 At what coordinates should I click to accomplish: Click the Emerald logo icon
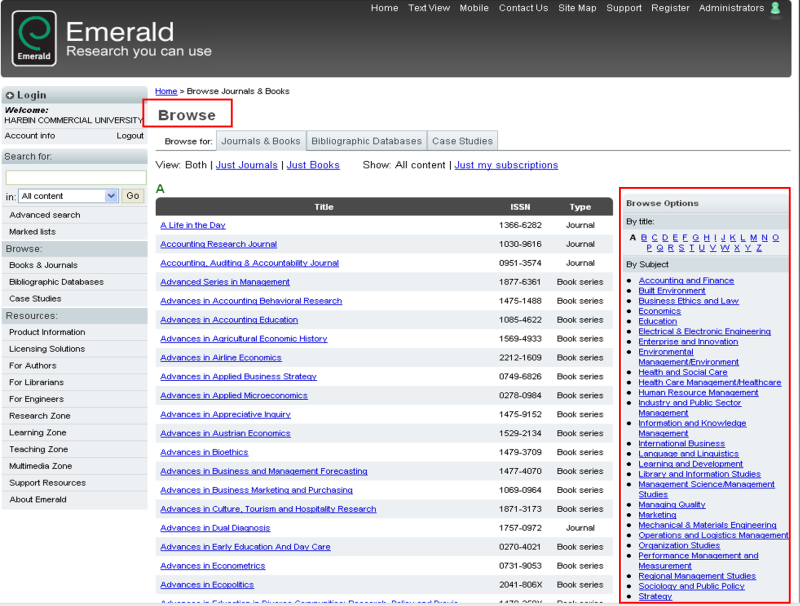coord(34,38)
